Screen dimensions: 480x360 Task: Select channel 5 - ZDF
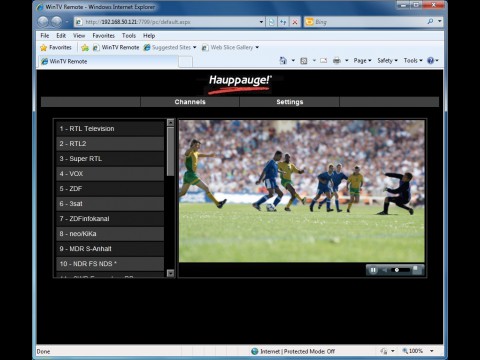(x=110, y=189)
